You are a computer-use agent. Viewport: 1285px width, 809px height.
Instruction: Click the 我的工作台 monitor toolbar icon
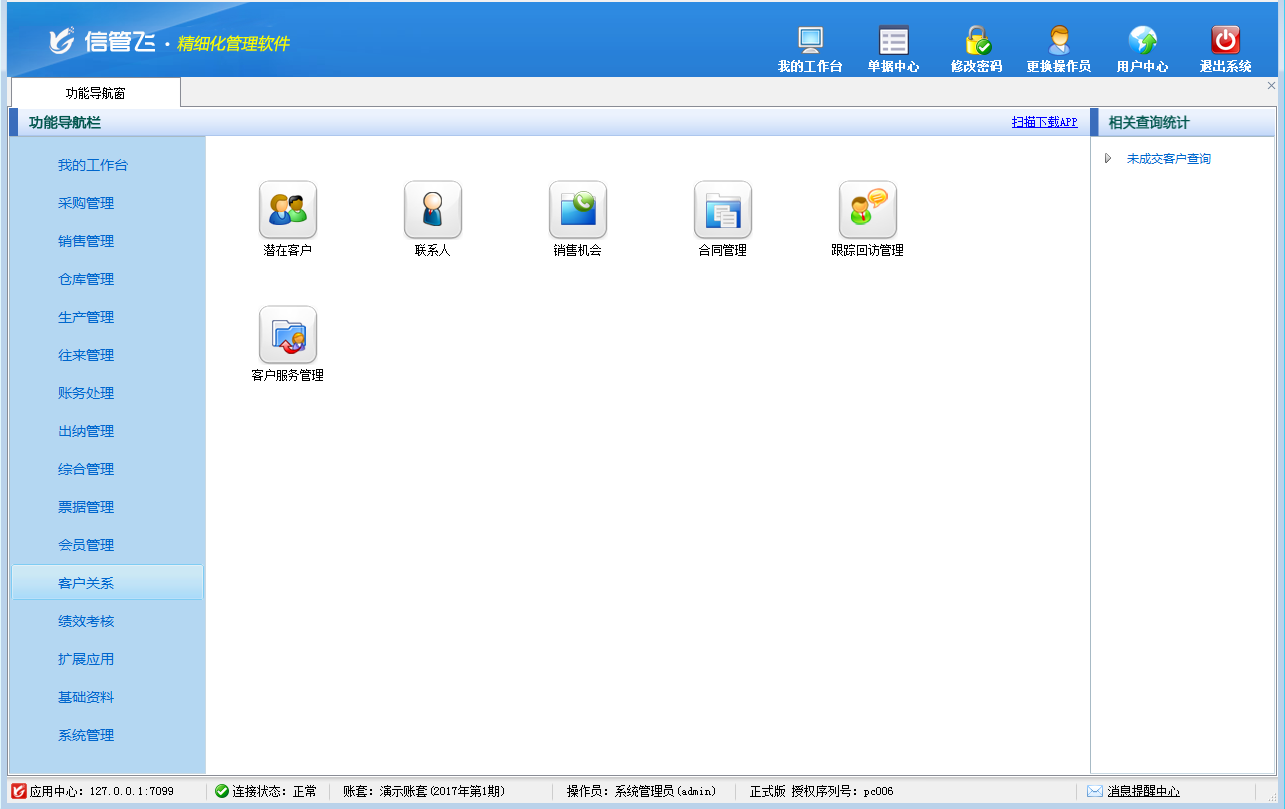(x=810, y=41)
